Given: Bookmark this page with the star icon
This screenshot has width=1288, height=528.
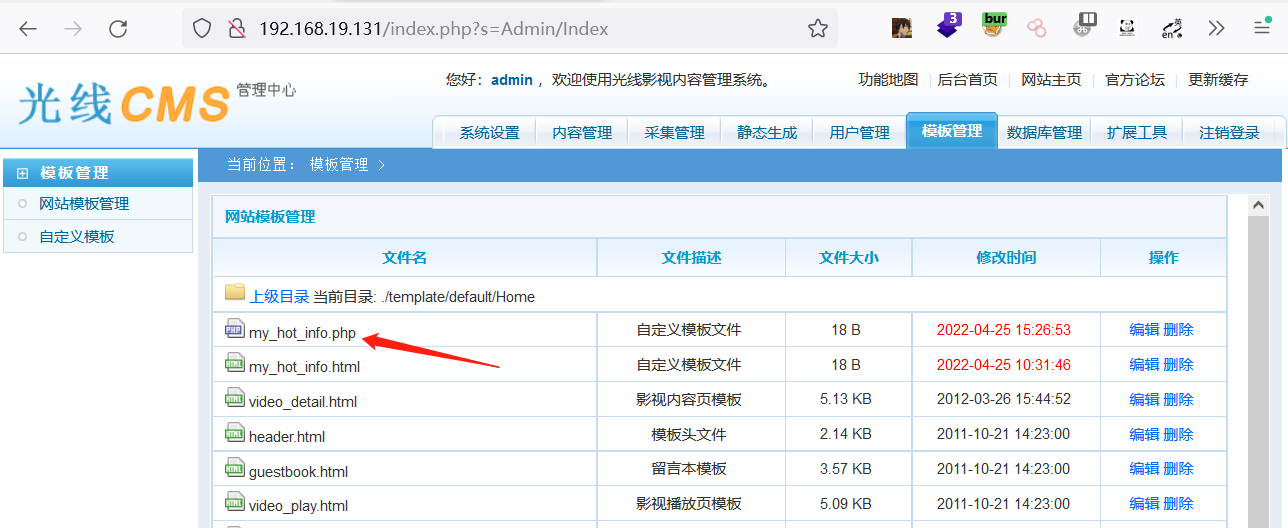Looking at the screenshot, I should click(818, 29).
